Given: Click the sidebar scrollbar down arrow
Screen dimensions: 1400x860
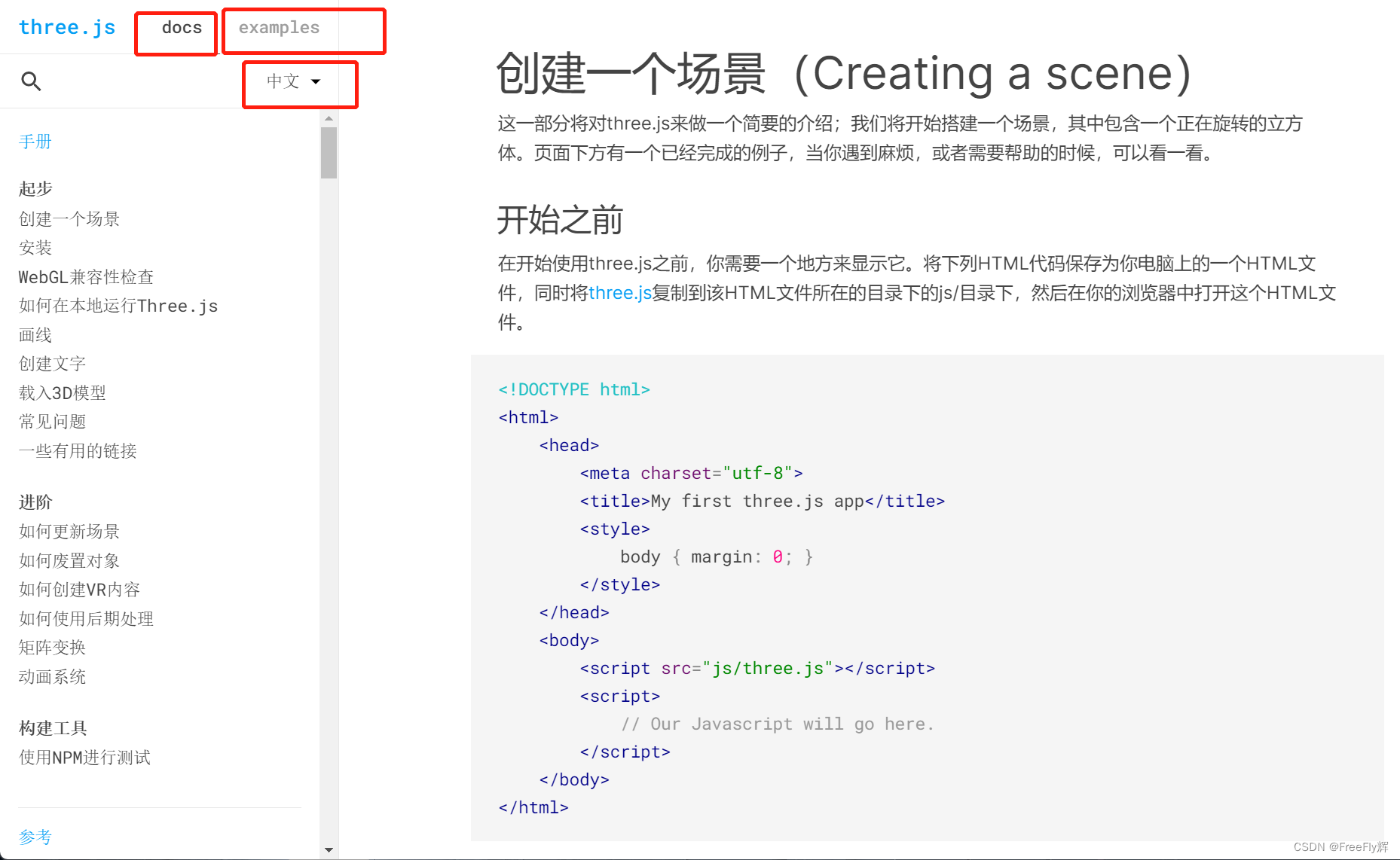Looking at the screenshot, I should pos(329,850).
